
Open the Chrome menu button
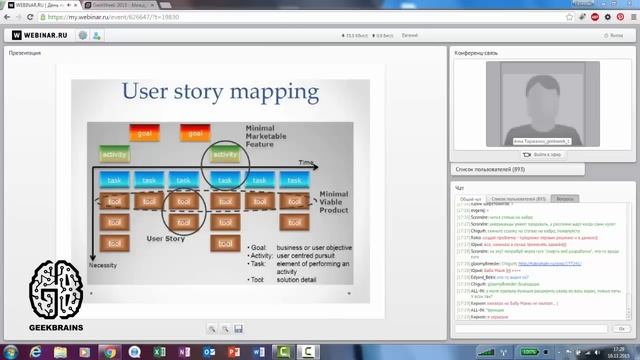(633, 17)
